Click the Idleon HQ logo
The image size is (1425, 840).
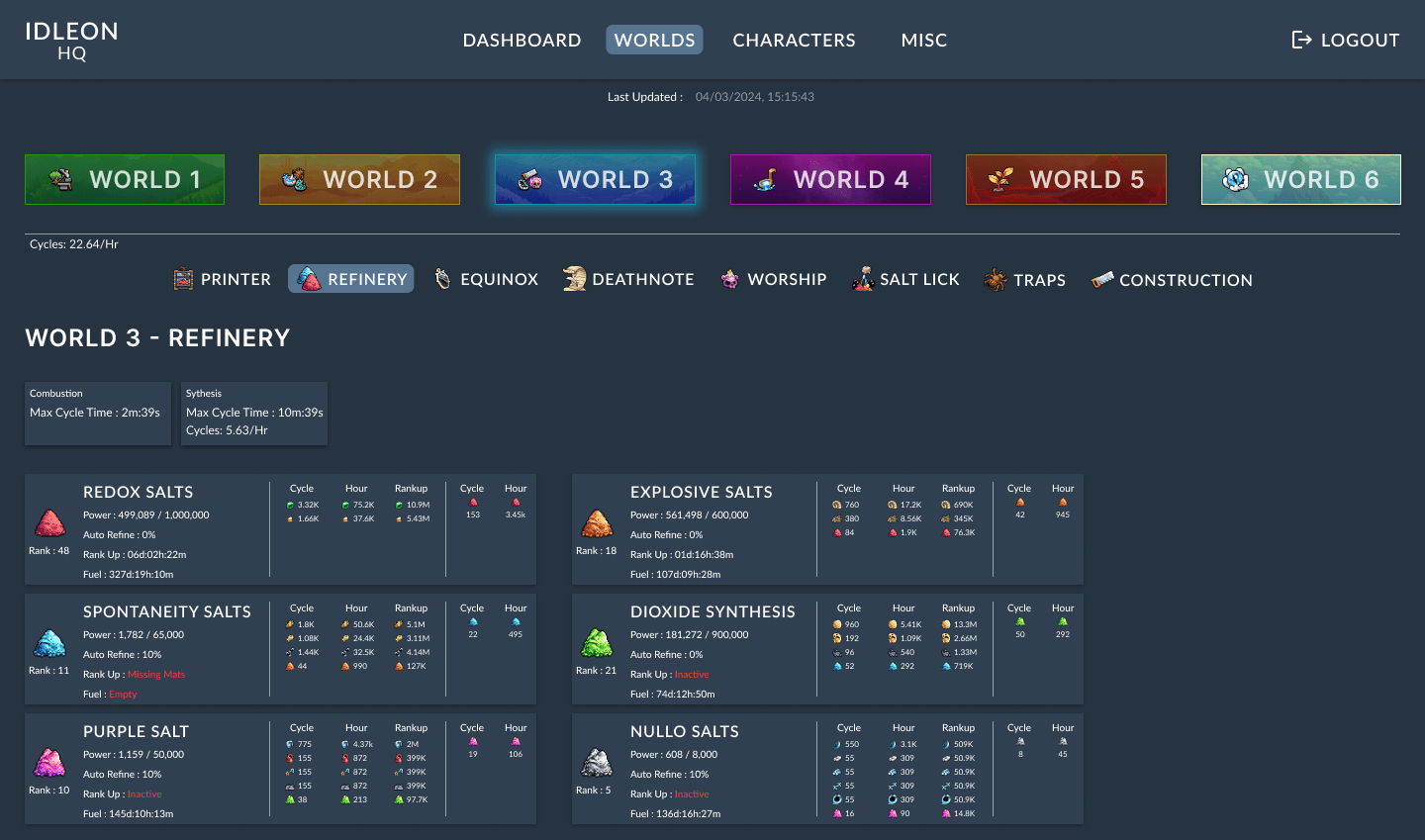(71, 41)
